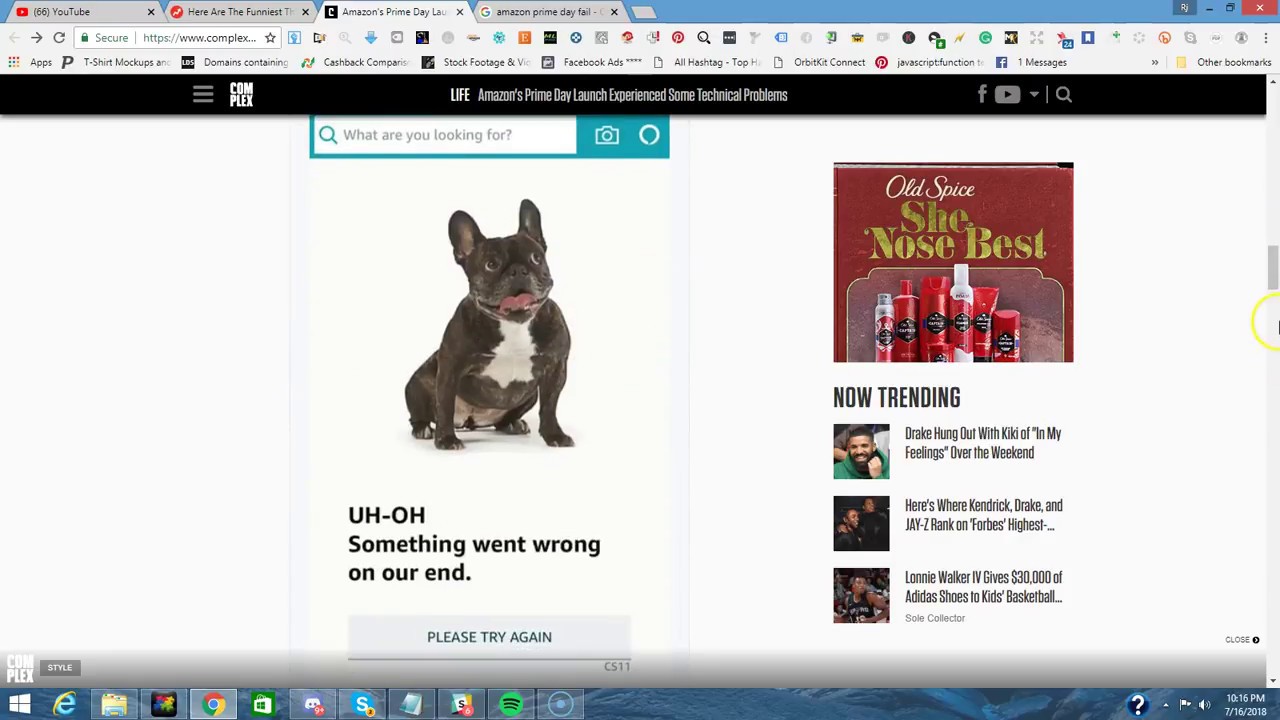
Task: Click the Complex logo in header
Action: click(241, 95)
